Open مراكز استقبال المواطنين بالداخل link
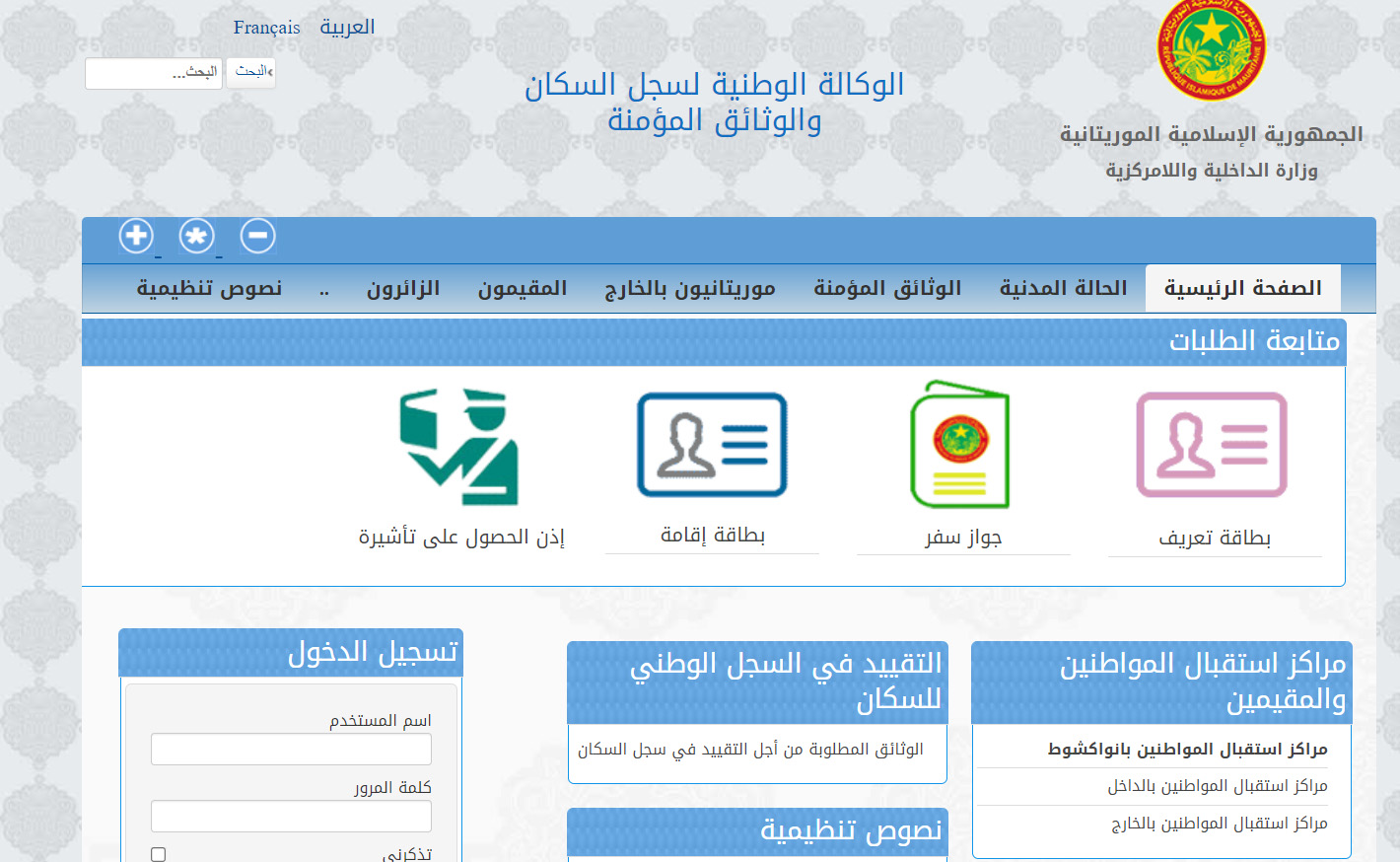The image size is (1400, 862). (1217, 786)
